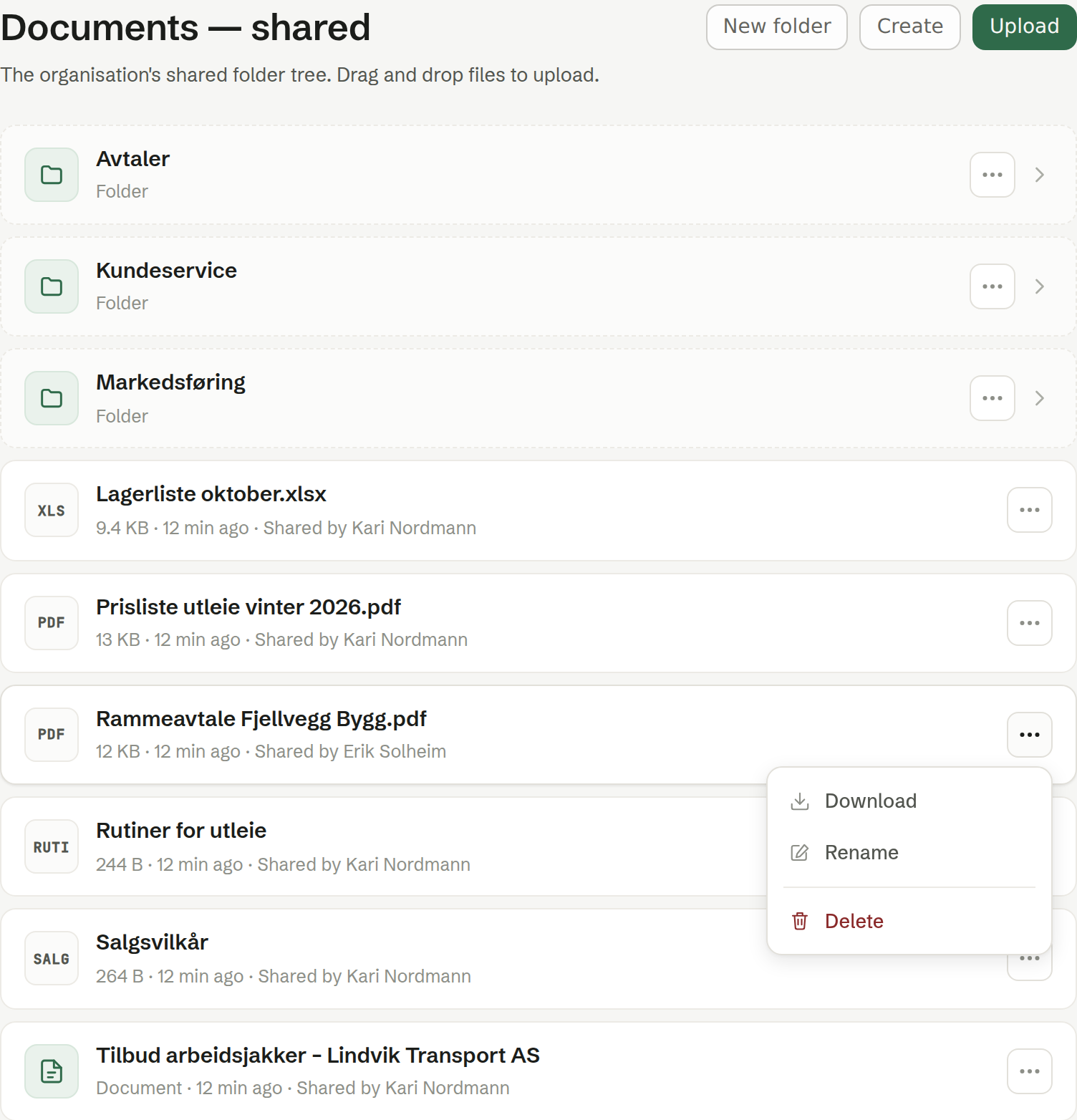Screen dimensions: 1077x1120
Task: Expand the Kundeservice folder chevron
Action: [1040, 286]
